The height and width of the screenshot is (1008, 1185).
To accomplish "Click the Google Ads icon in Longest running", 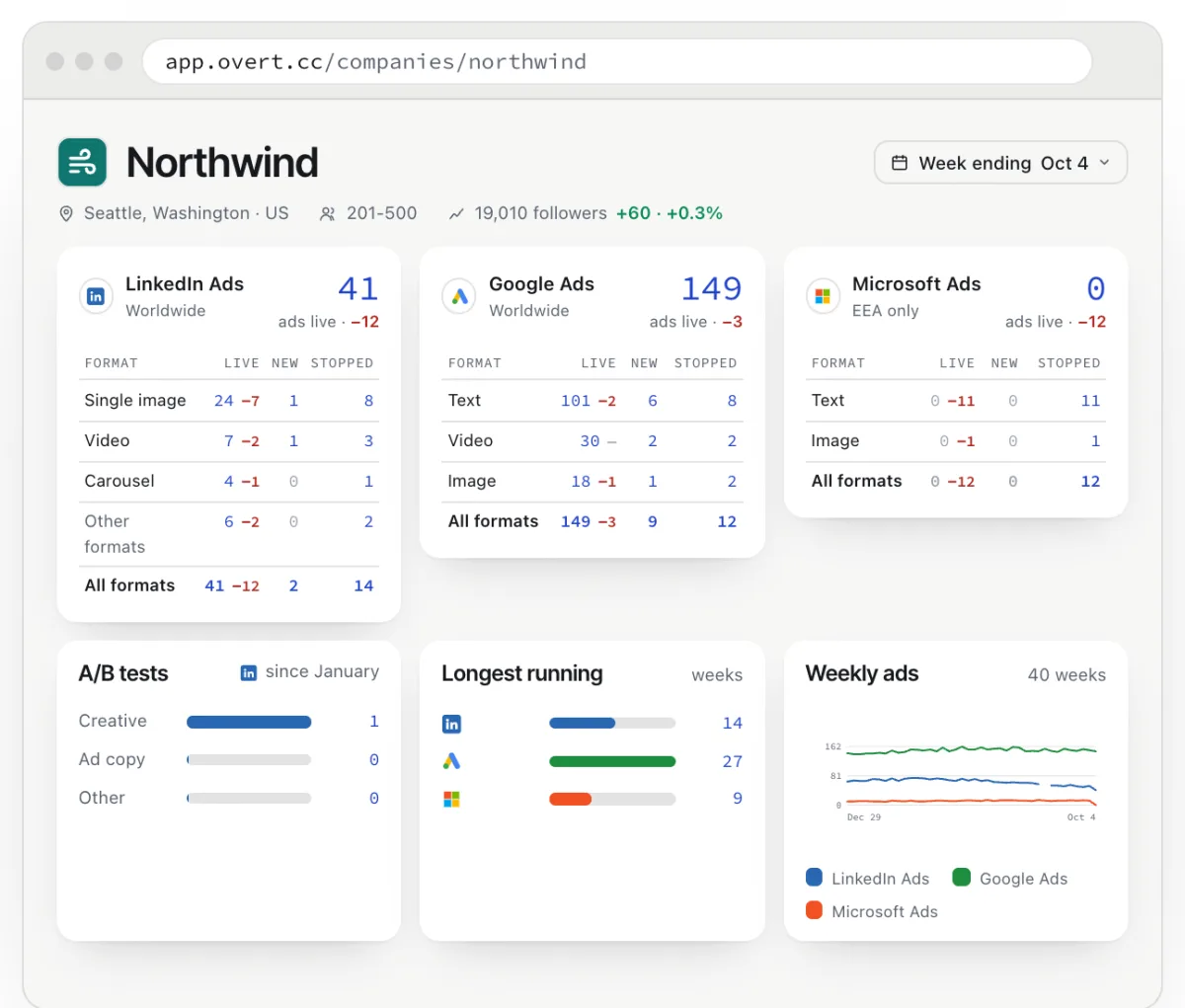I will [451, 761].
